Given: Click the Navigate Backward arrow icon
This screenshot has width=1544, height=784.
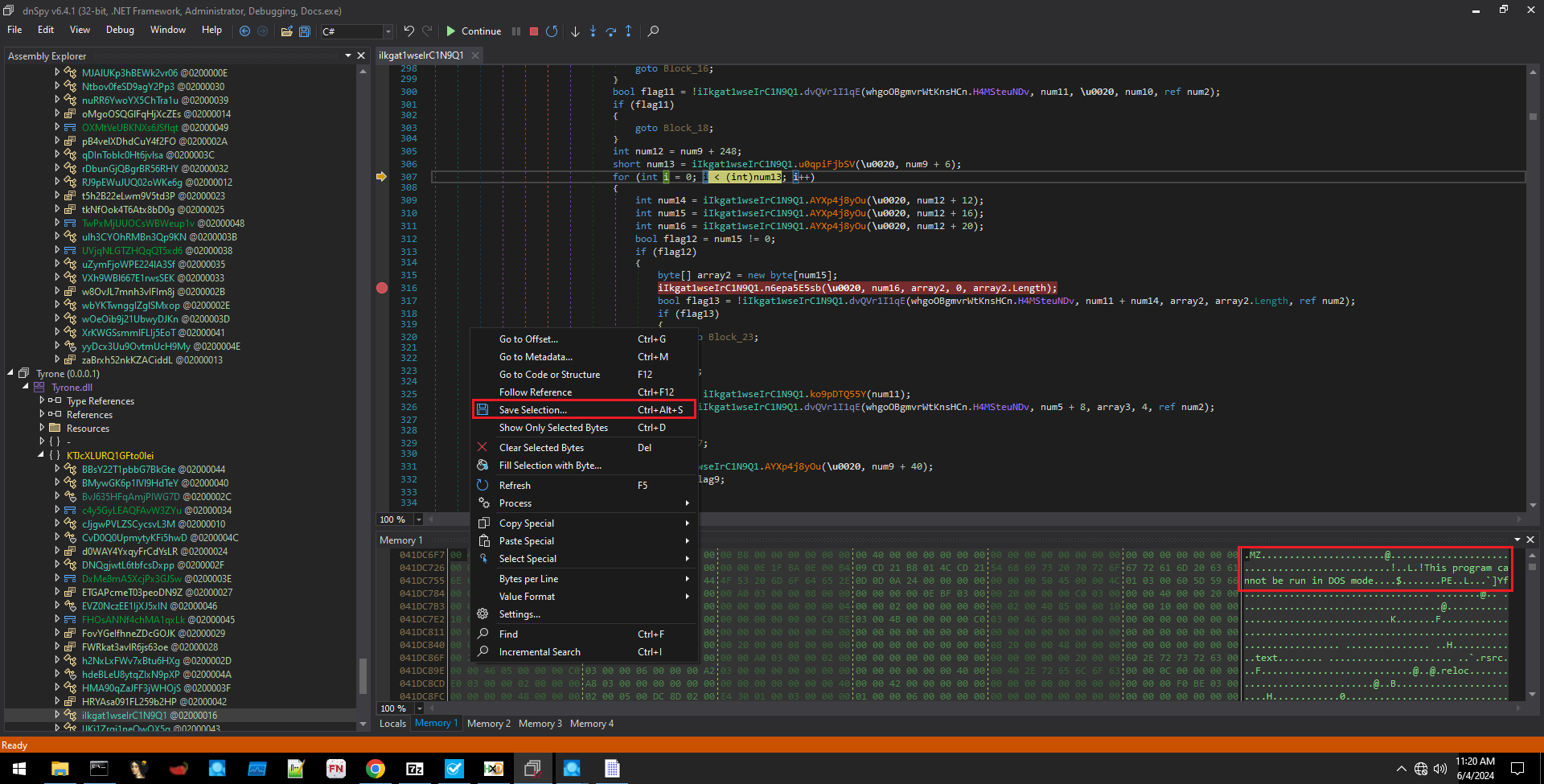Looking at the screenshot, I should click(x=244, y=31).
